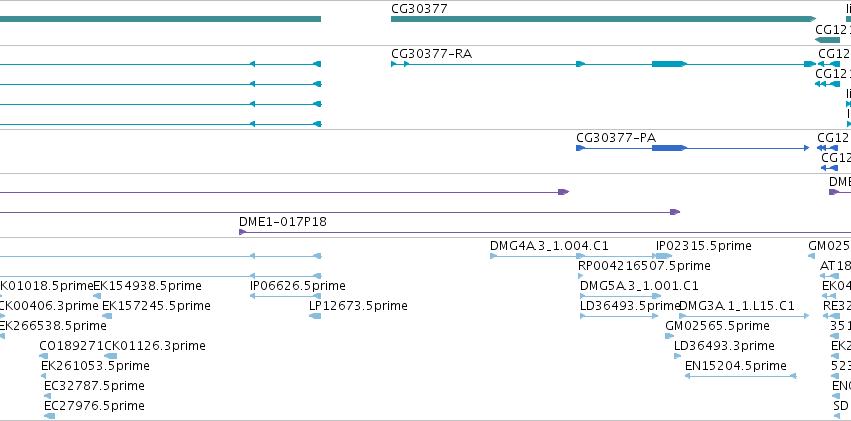The image size is (851, 421).
Task: Click the IP02315.5prime EST label
Action: [703, 246]
